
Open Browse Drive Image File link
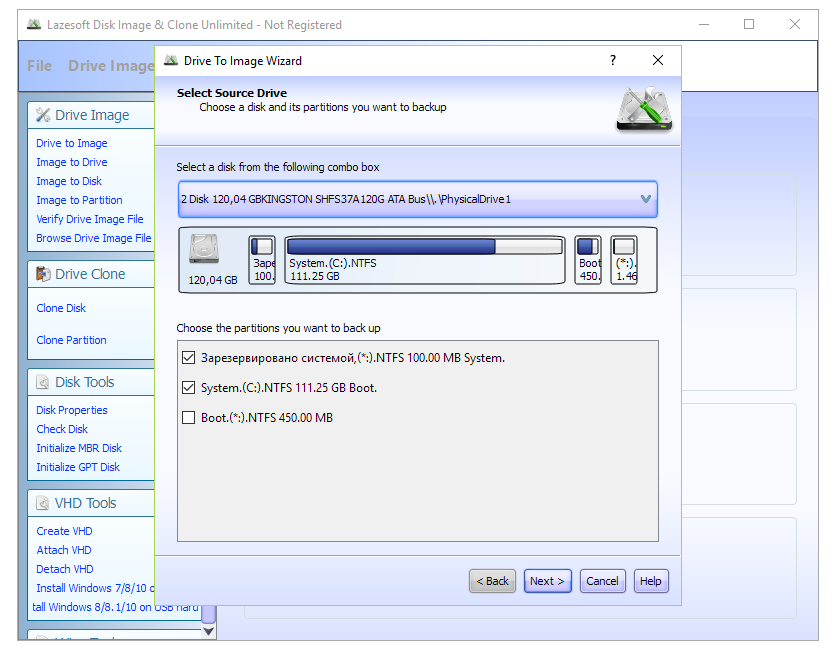click(93, 238)
